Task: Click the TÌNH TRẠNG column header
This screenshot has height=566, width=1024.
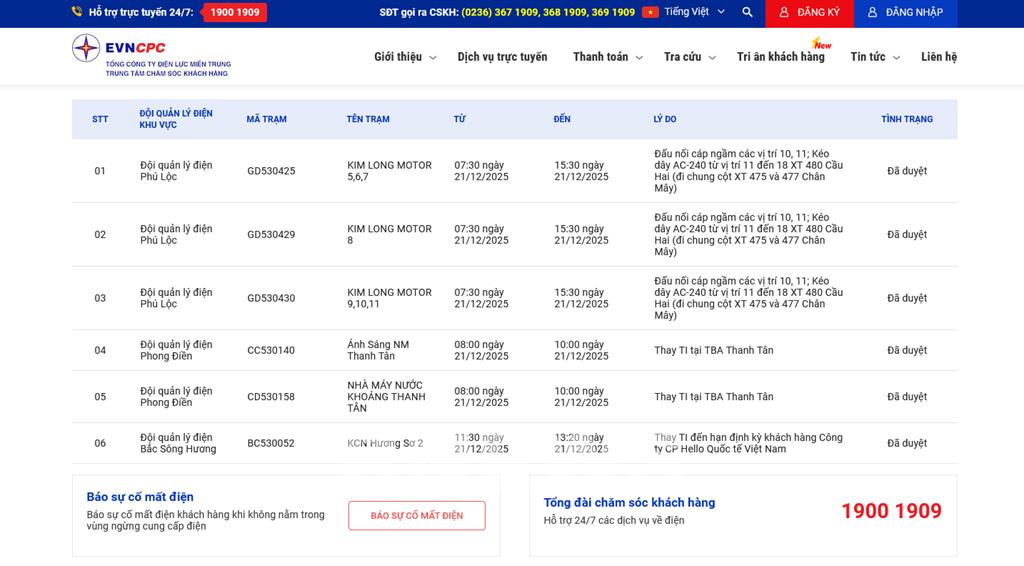Action: pyautogui.click(x=906, y=119)
